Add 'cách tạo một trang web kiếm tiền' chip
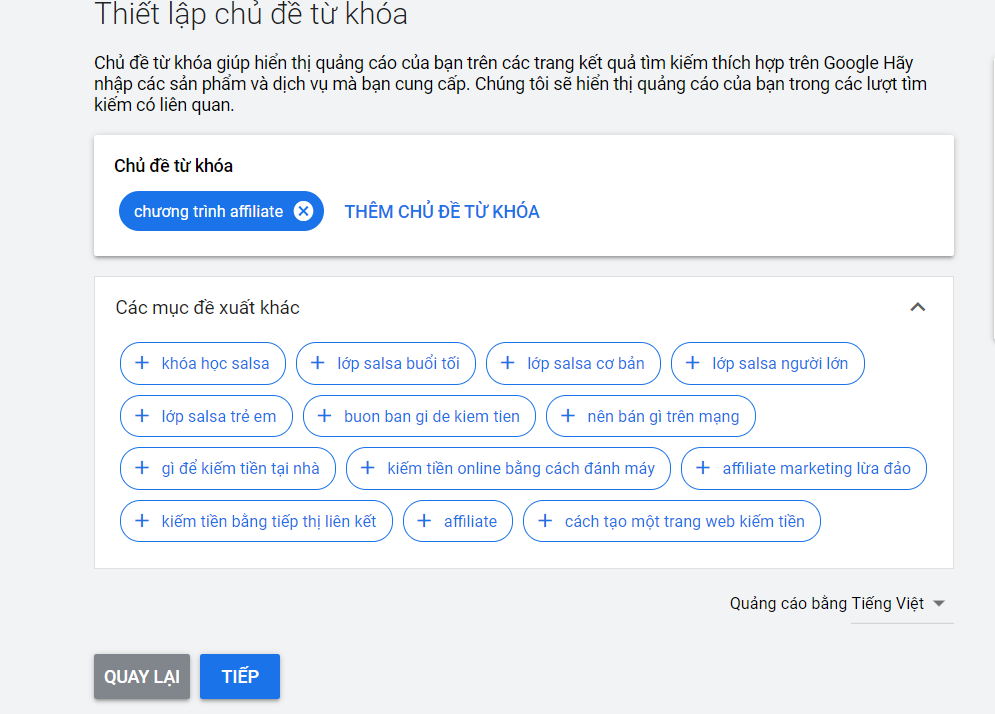995x714 pixels. click(x=671, y=521)
